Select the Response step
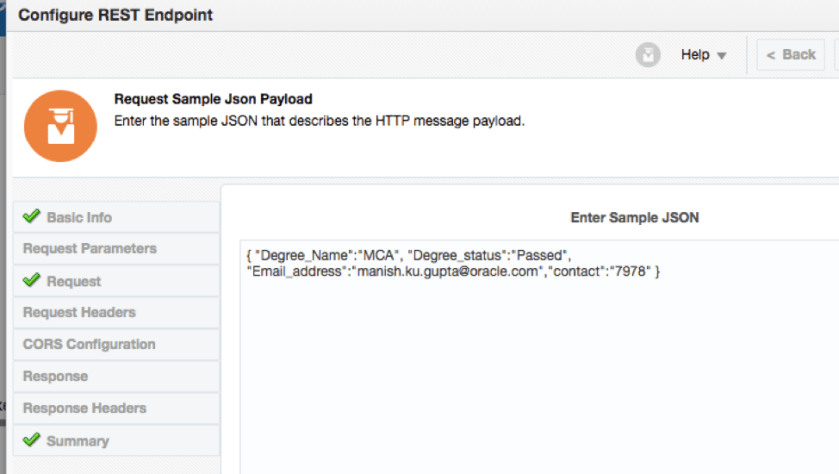 [55, 376]
